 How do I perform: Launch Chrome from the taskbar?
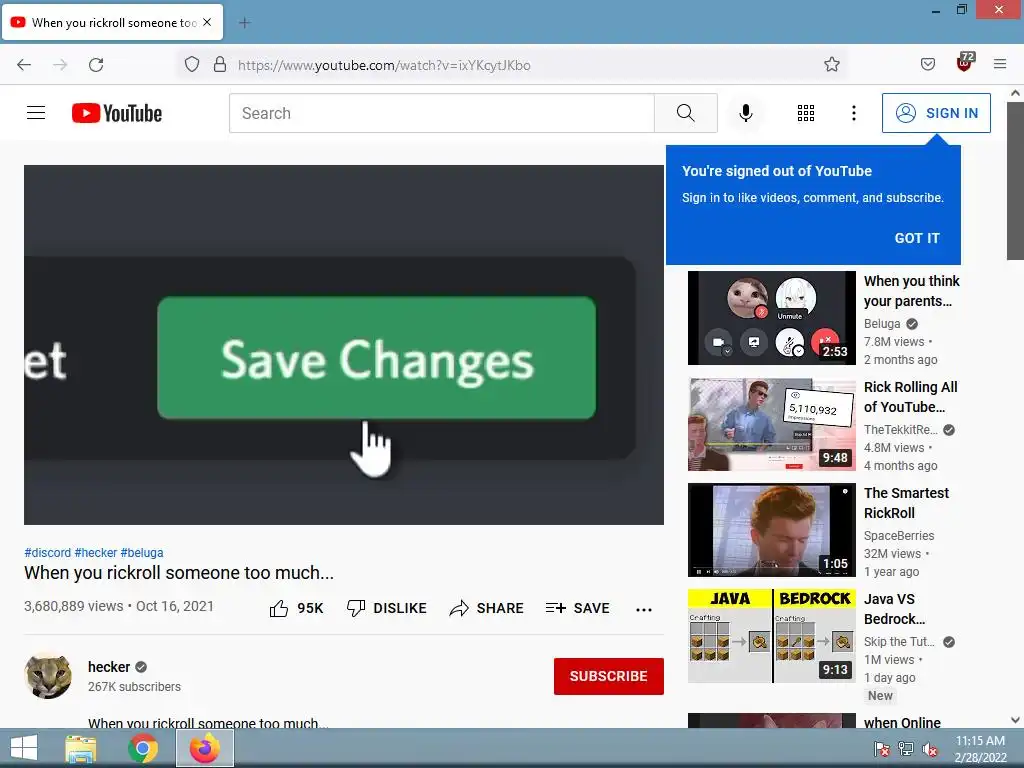tap(143, 748)
